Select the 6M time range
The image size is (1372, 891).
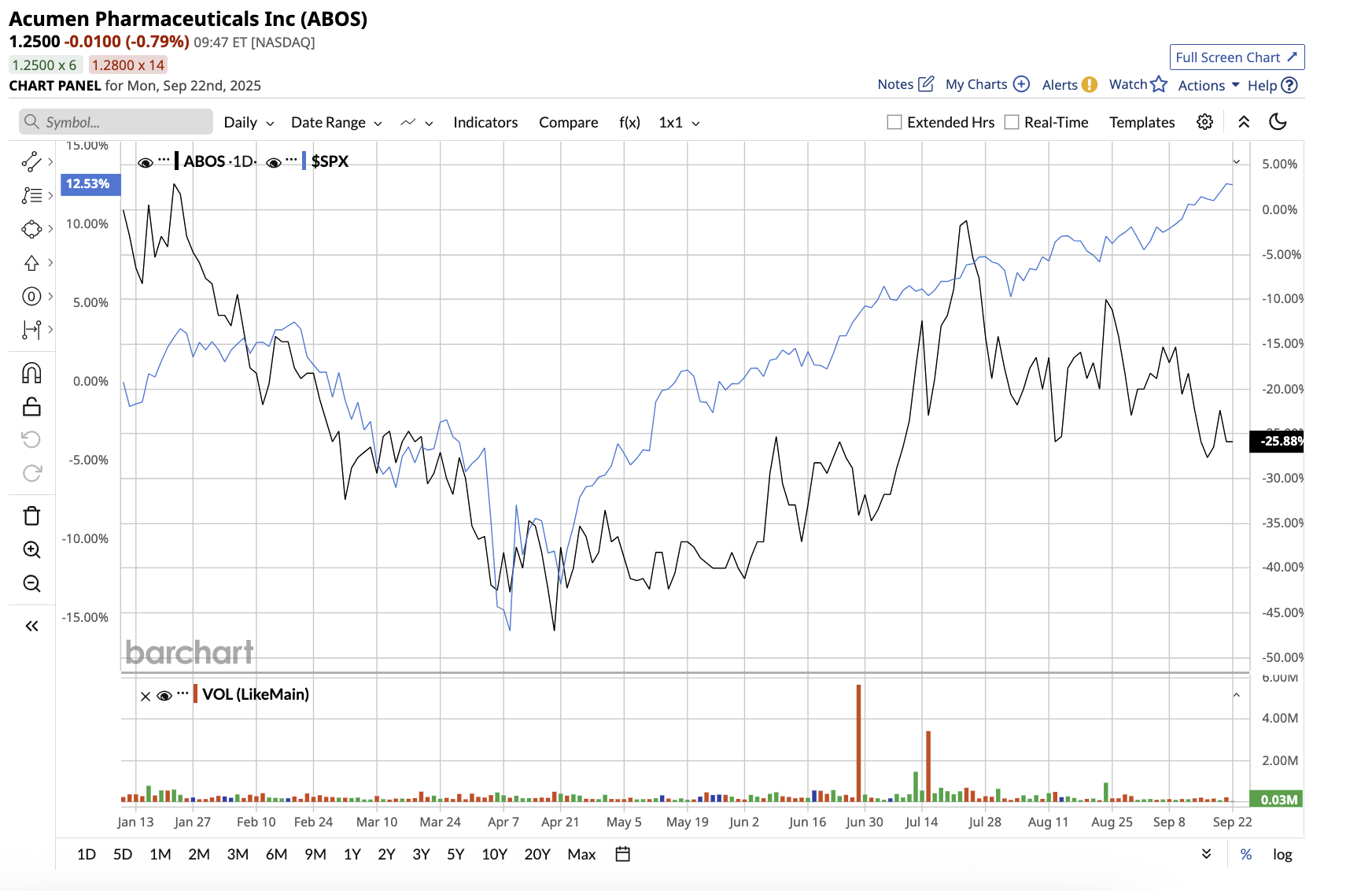click(x=276, y=854)
